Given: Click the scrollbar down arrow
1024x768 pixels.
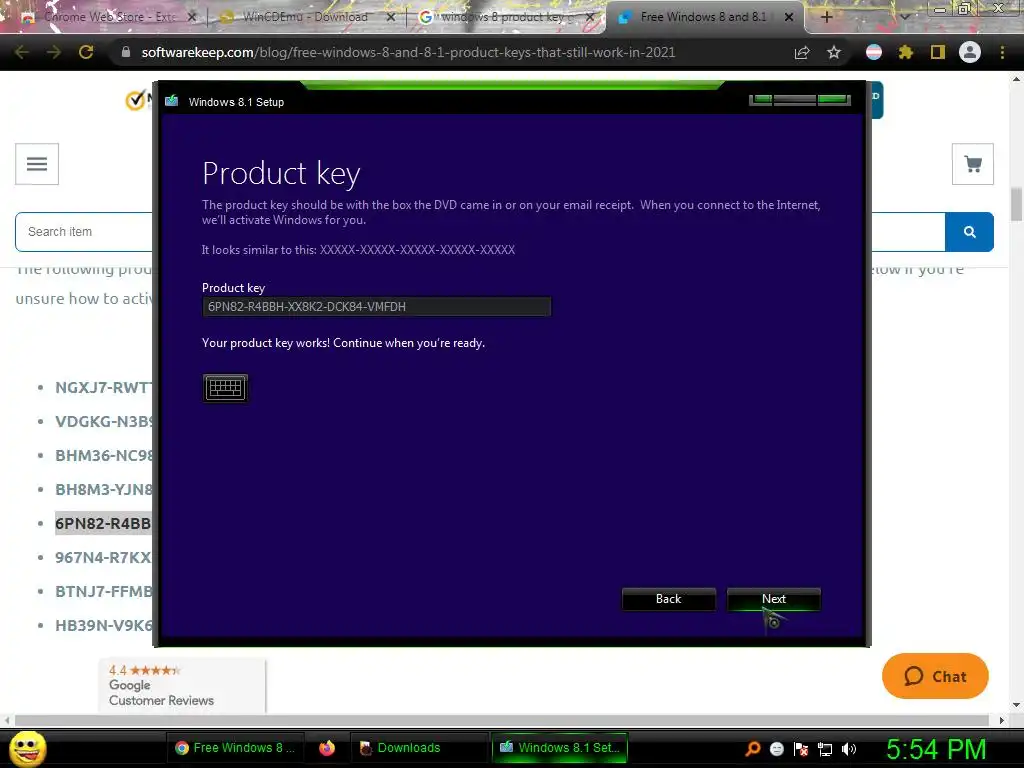Looking at the screenshot, I should [x=1016, y=705].
